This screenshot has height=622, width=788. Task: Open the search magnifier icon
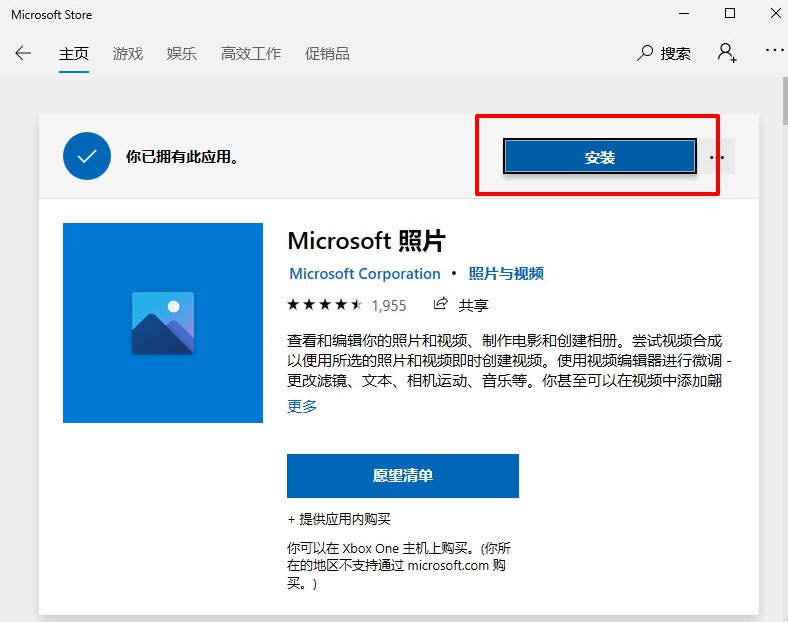pos(645,53)
